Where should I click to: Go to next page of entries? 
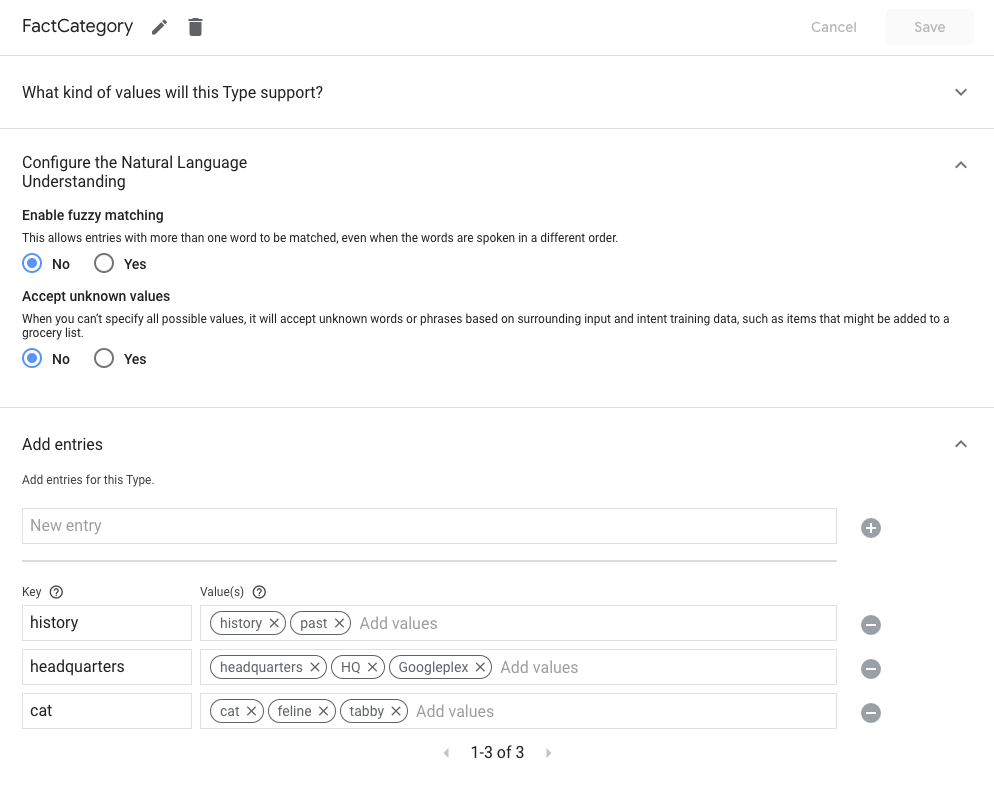tap(548, 753)
